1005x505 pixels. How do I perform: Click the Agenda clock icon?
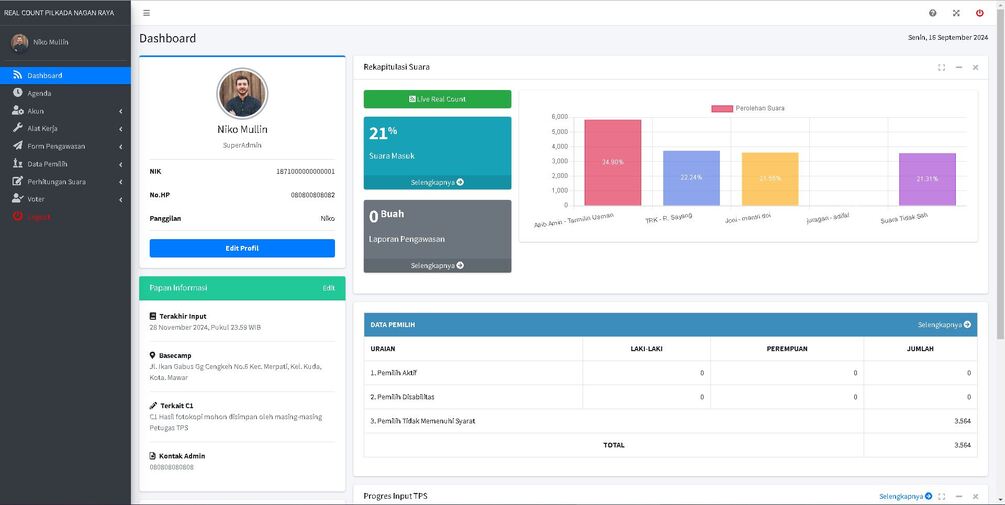17,93
